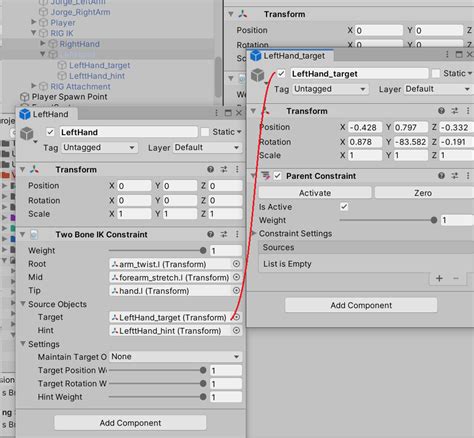
Task: Click the Activate button
Action: tap(315, 193)
